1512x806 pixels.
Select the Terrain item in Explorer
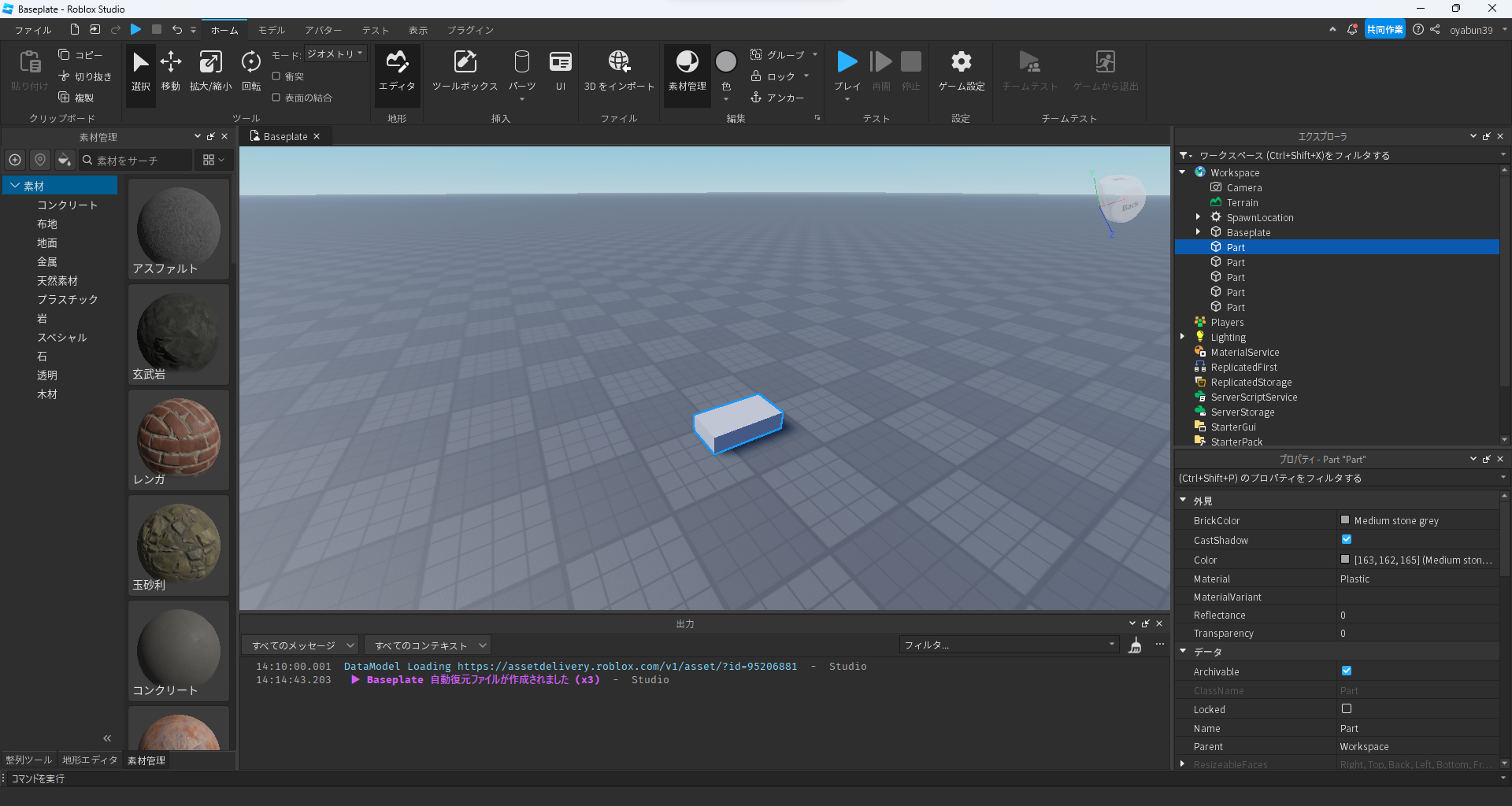click(1242, 202)
